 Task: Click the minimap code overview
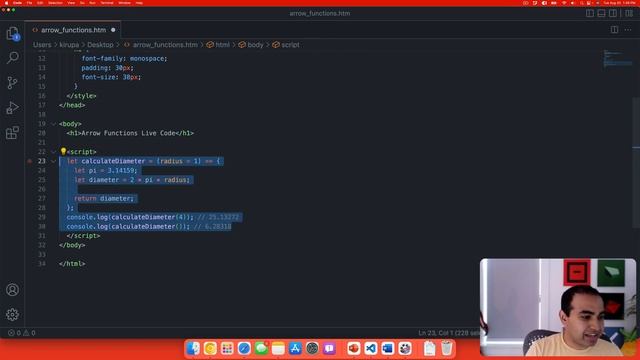coord(618,58)
